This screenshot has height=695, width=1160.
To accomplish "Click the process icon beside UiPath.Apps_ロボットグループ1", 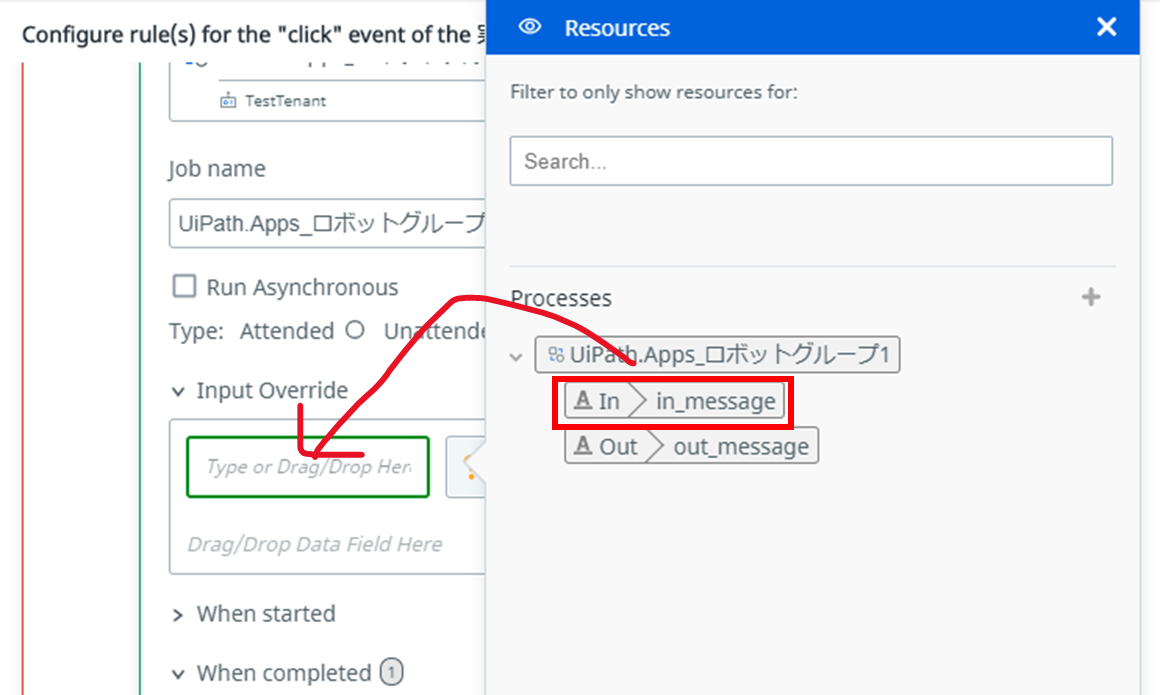I will [x=556, y=355].
